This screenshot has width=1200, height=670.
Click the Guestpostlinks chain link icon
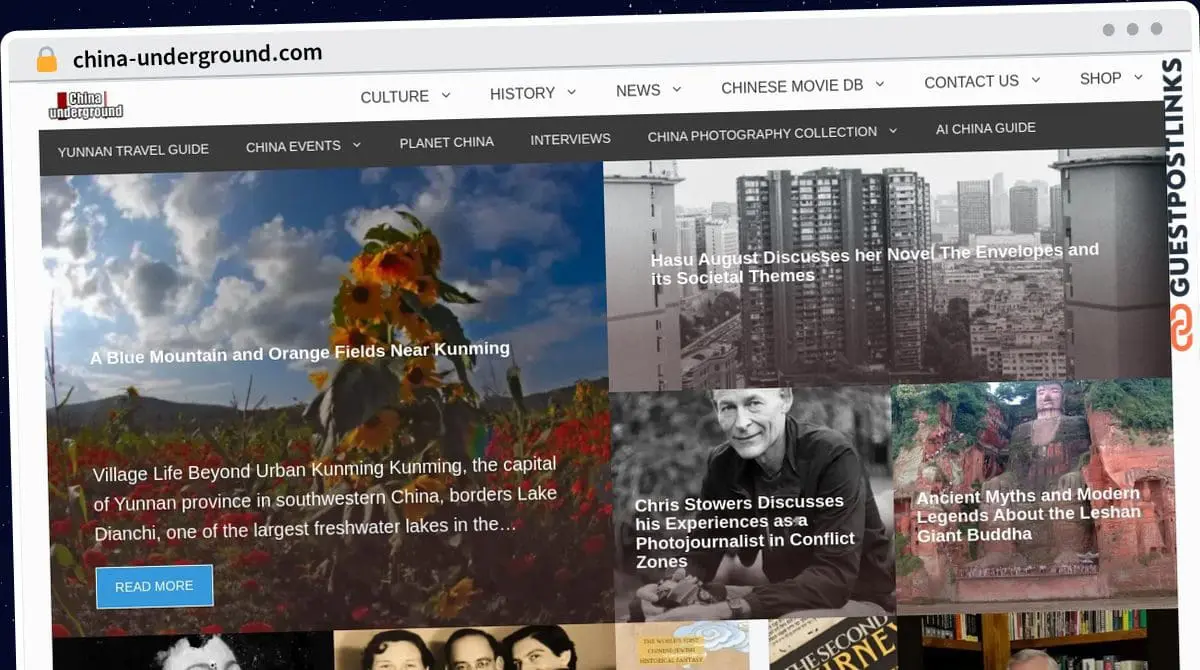1182,328
